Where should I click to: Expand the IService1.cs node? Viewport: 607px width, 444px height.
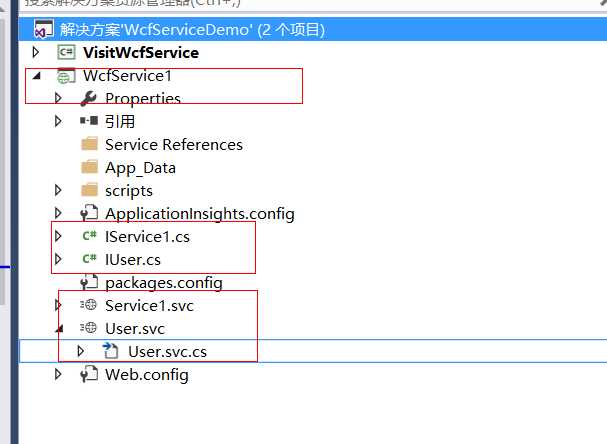[x=58, y=236]
